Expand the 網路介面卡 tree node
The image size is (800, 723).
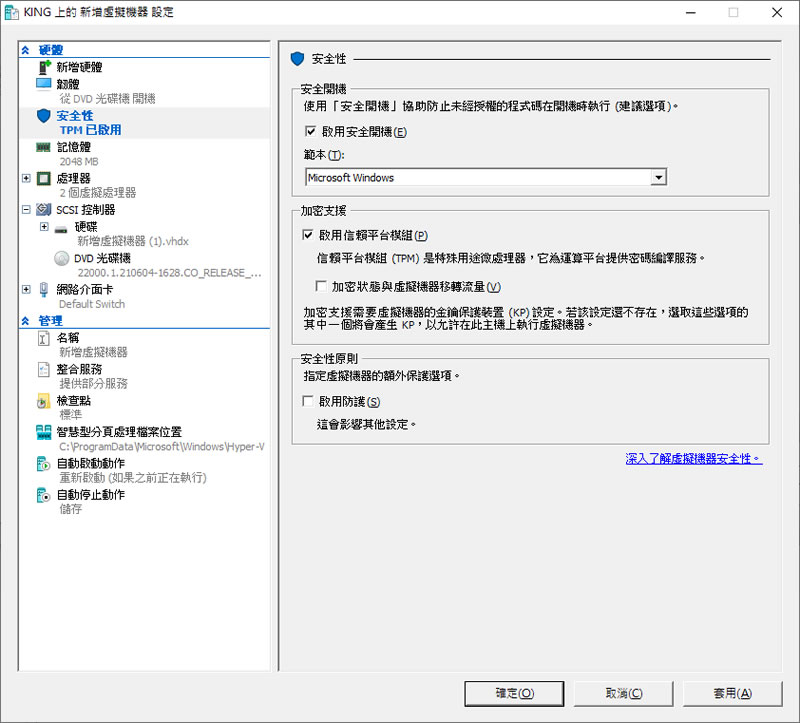point(26,289)
